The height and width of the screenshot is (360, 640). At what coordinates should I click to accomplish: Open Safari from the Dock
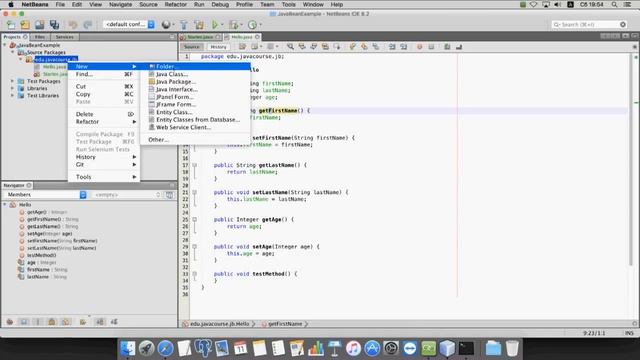tap(165, 348)
